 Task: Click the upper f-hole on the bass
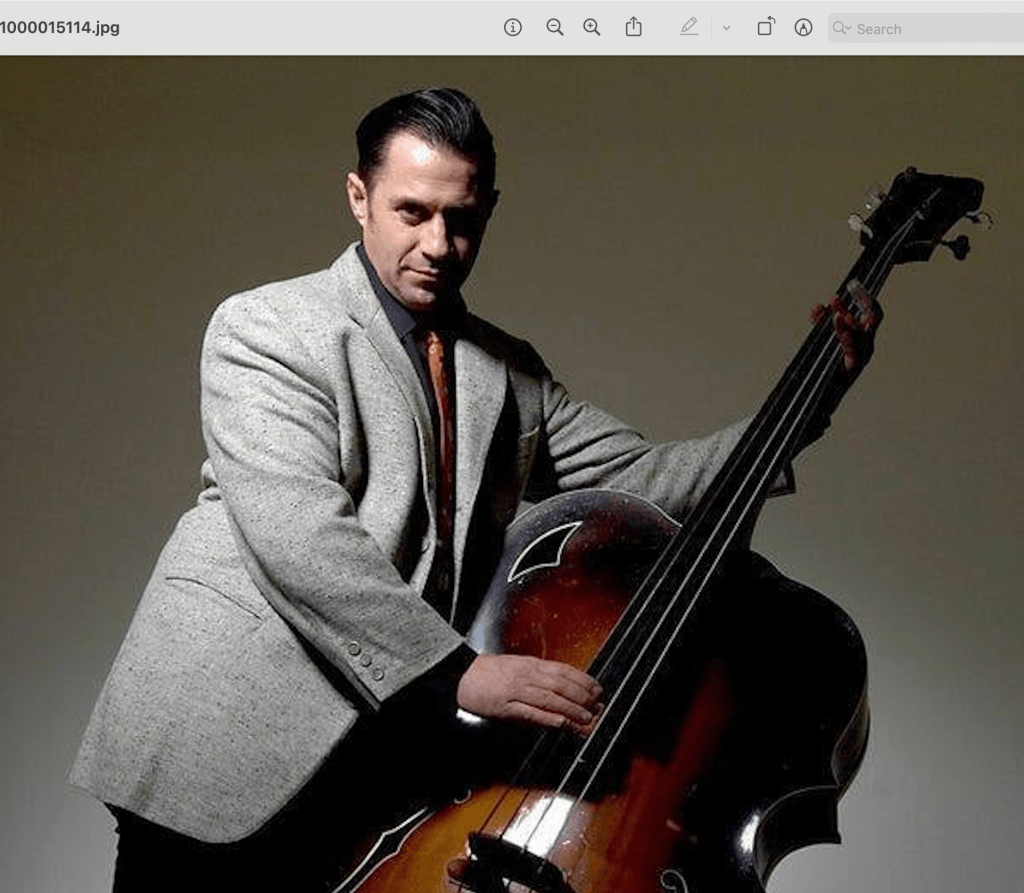point(543,549)
